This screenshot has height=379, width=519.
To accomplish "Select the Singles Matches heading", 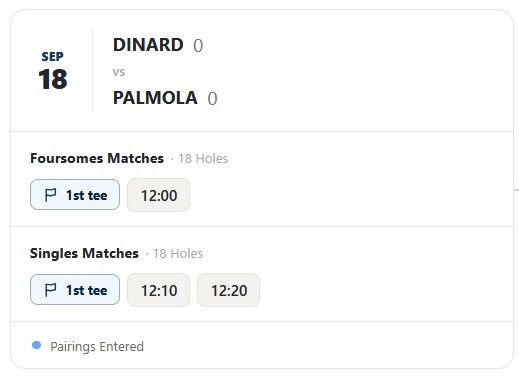I will pos(84,253).
